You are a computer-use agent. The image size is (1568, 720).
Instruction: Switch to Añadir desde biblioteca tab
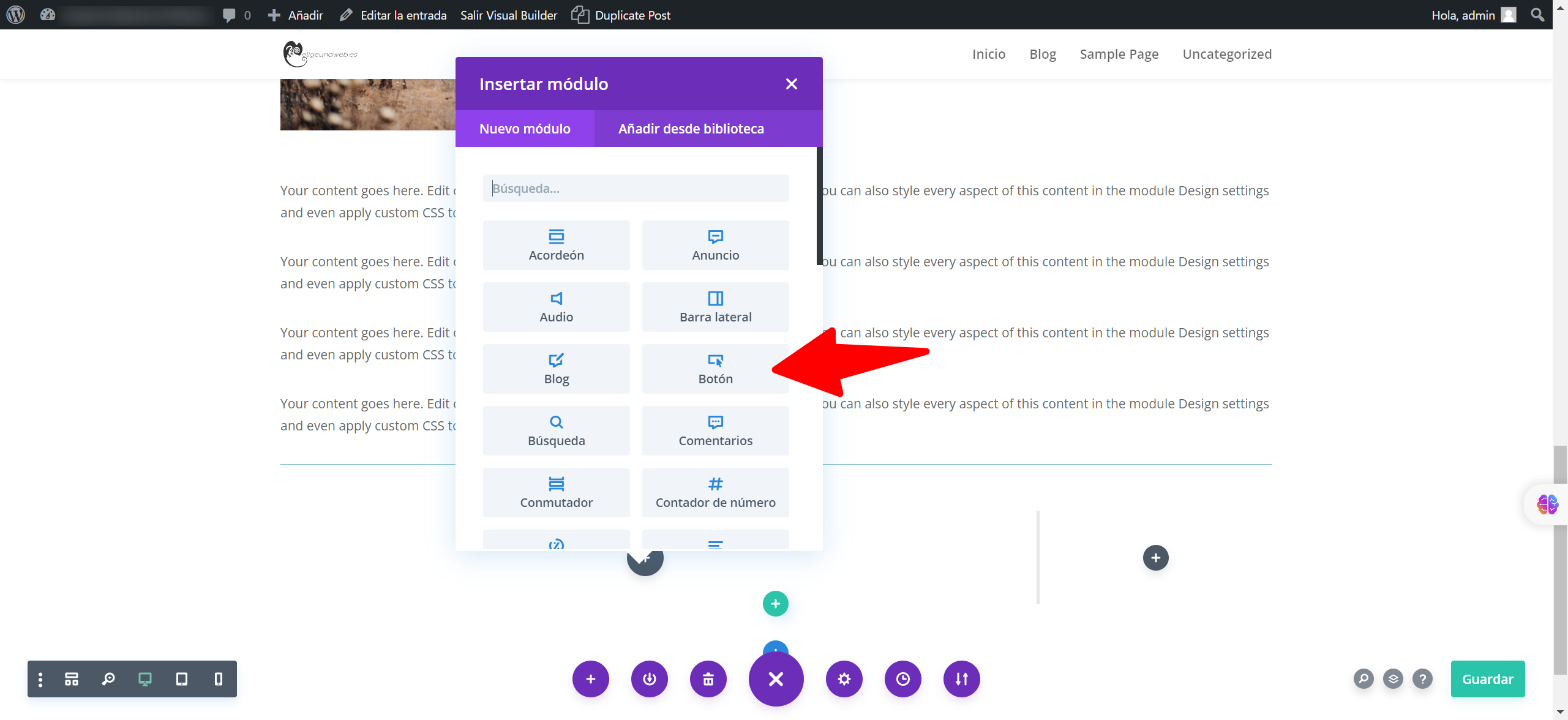point(691,129)
